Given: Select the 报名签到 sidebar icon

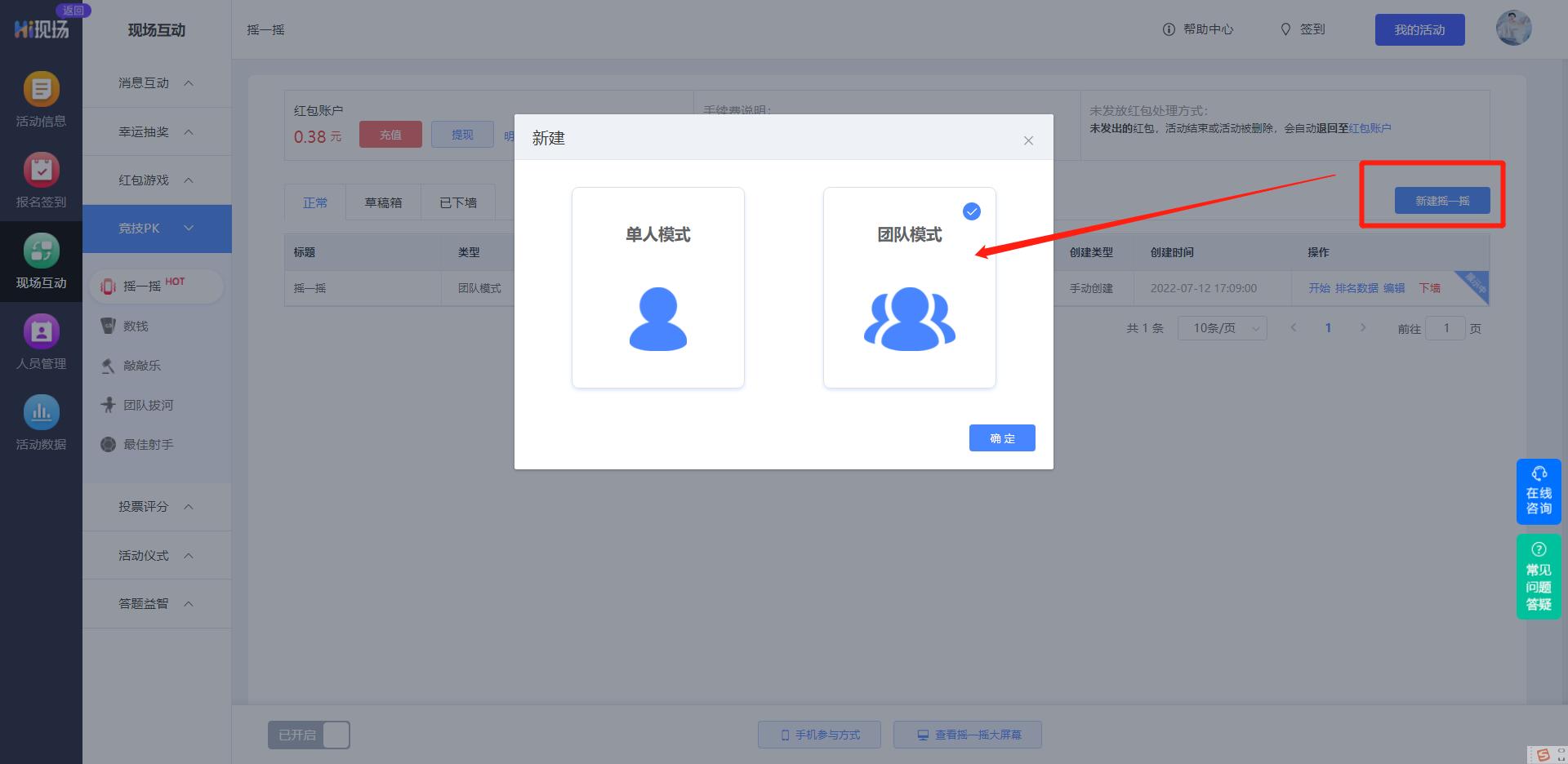Looking at the screenshot, I should tap(41, 180).
